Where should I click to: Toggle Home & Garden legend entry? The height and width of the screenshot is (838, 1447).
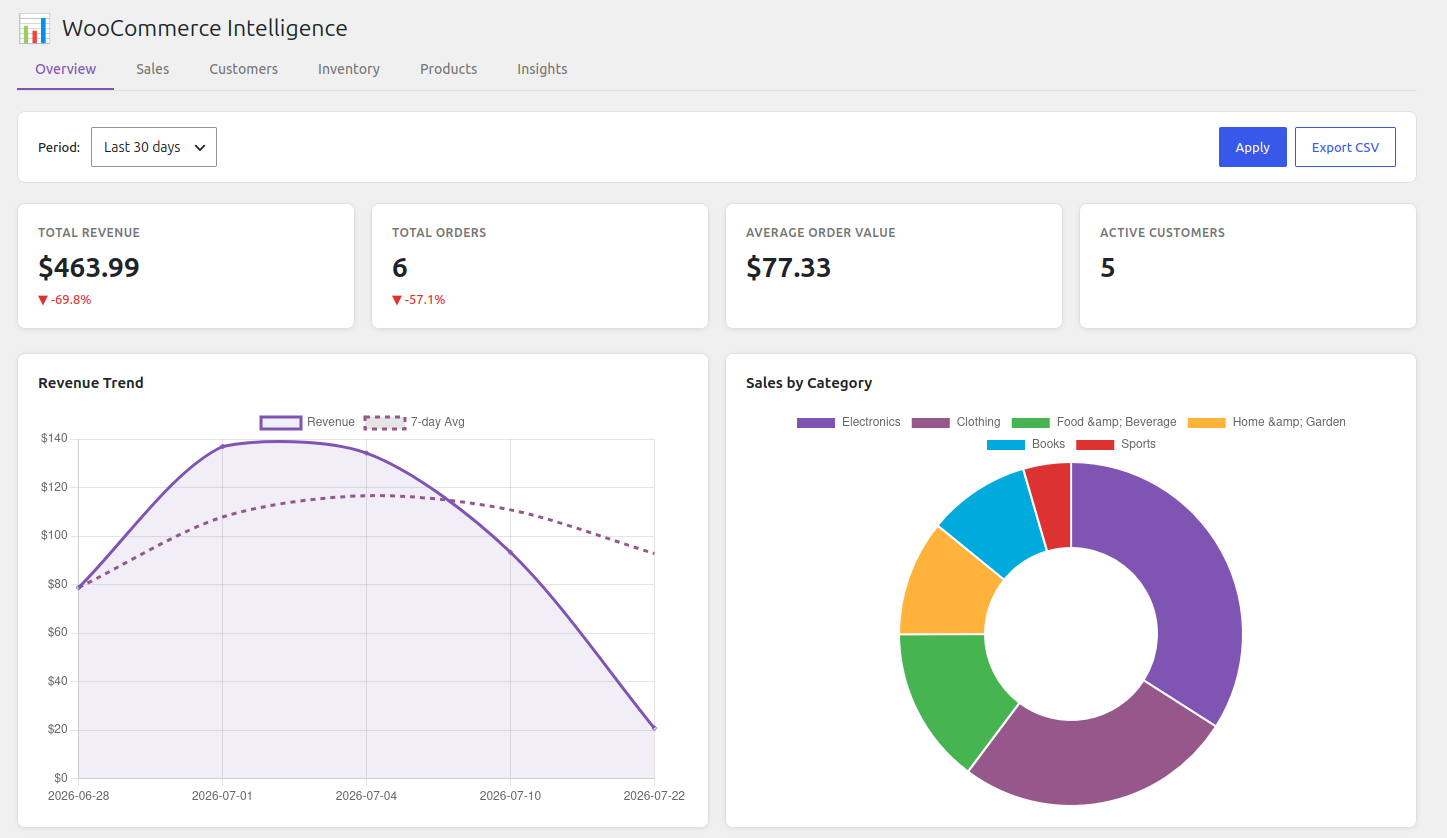1267,422
